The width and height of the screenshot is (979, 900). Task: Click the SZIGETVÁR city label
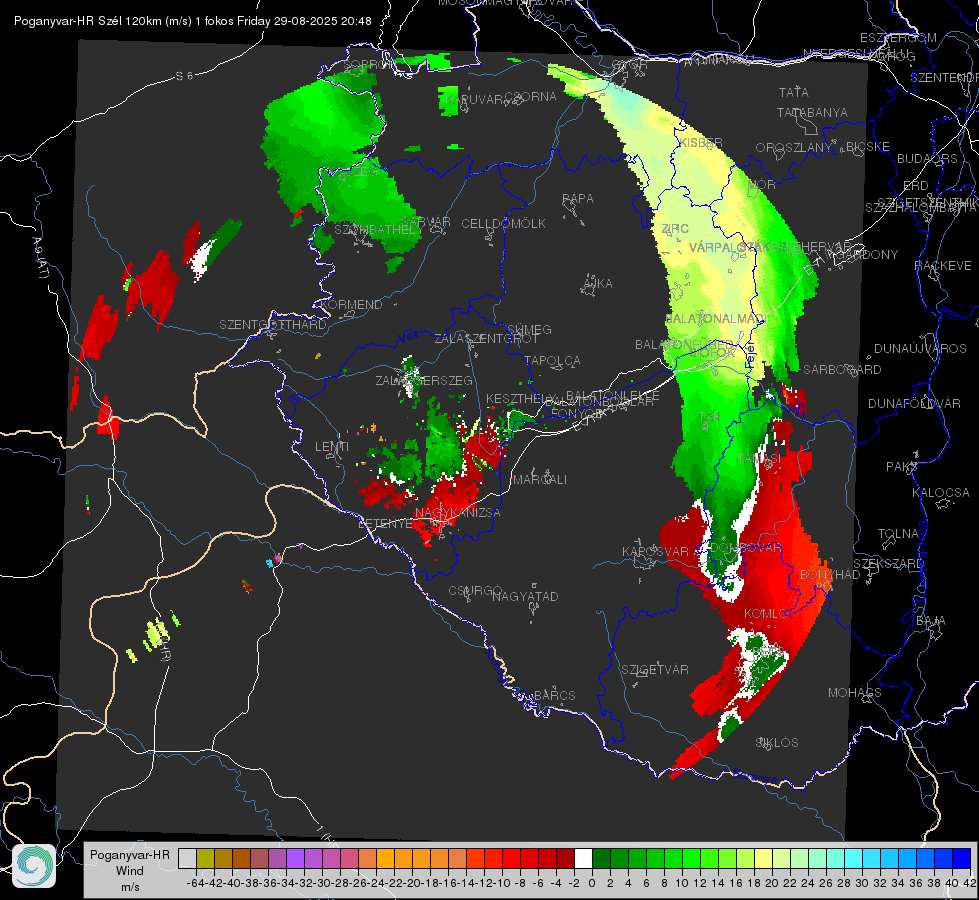[655, 670]
